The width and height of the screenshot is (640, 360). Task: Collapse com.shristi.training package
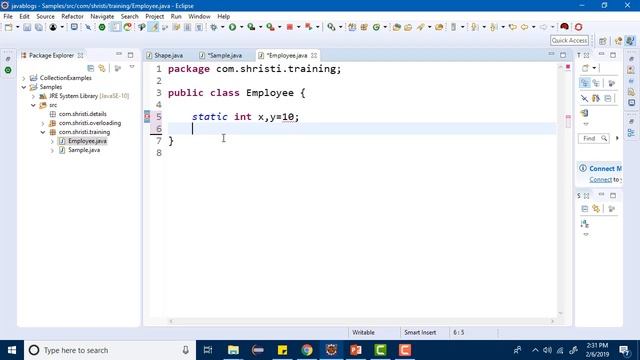43,132
